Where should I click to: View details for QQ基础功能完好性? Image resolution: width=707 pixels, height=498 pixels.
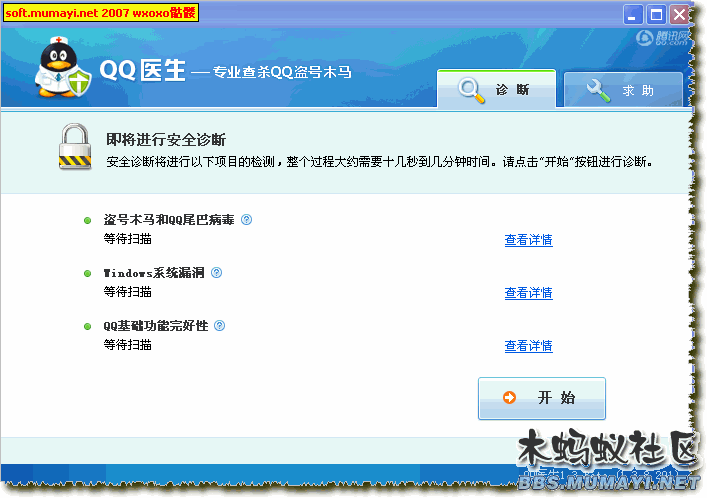click(x=528, y=346)
